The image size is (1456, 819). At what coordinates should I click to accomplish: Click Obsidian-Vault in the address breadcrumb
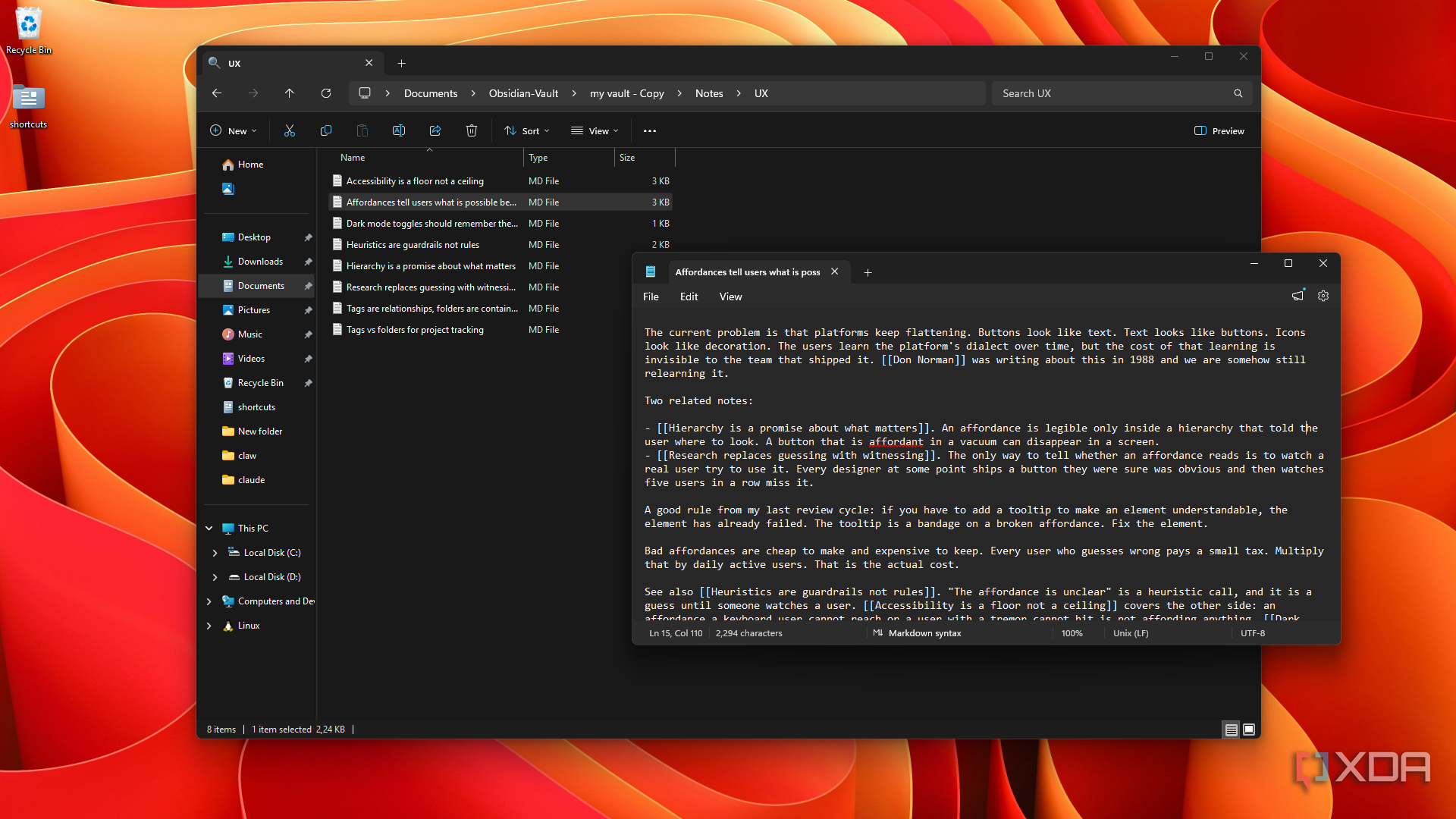point(523,93)
